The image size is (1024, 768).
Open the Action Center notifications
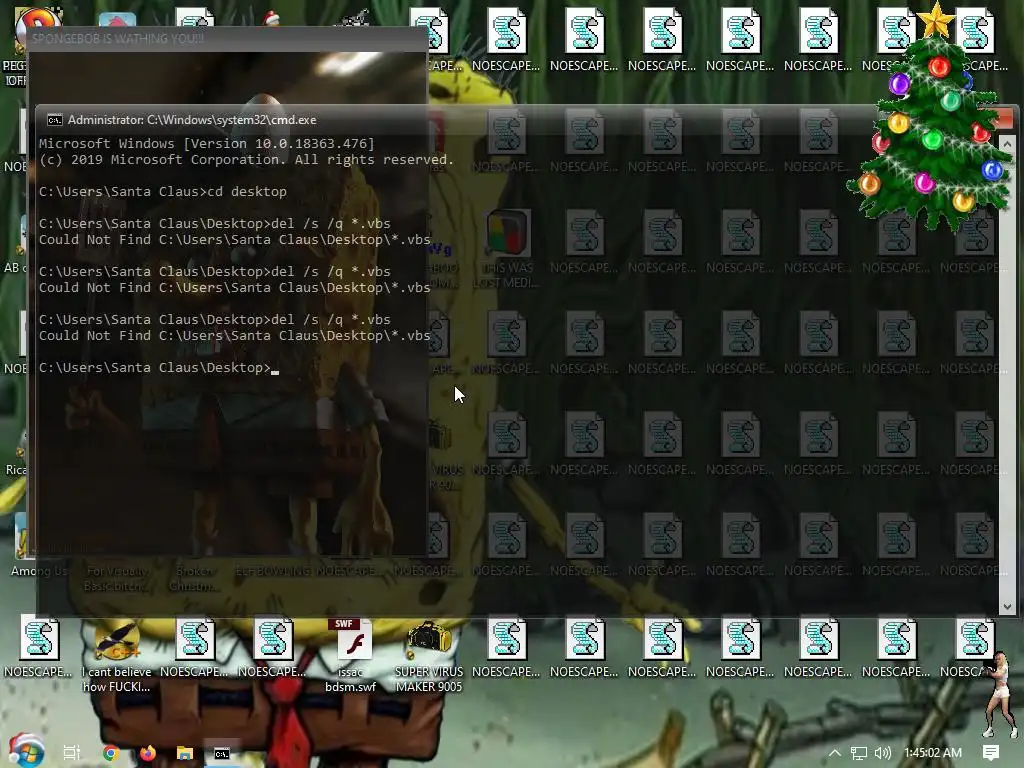991,753
